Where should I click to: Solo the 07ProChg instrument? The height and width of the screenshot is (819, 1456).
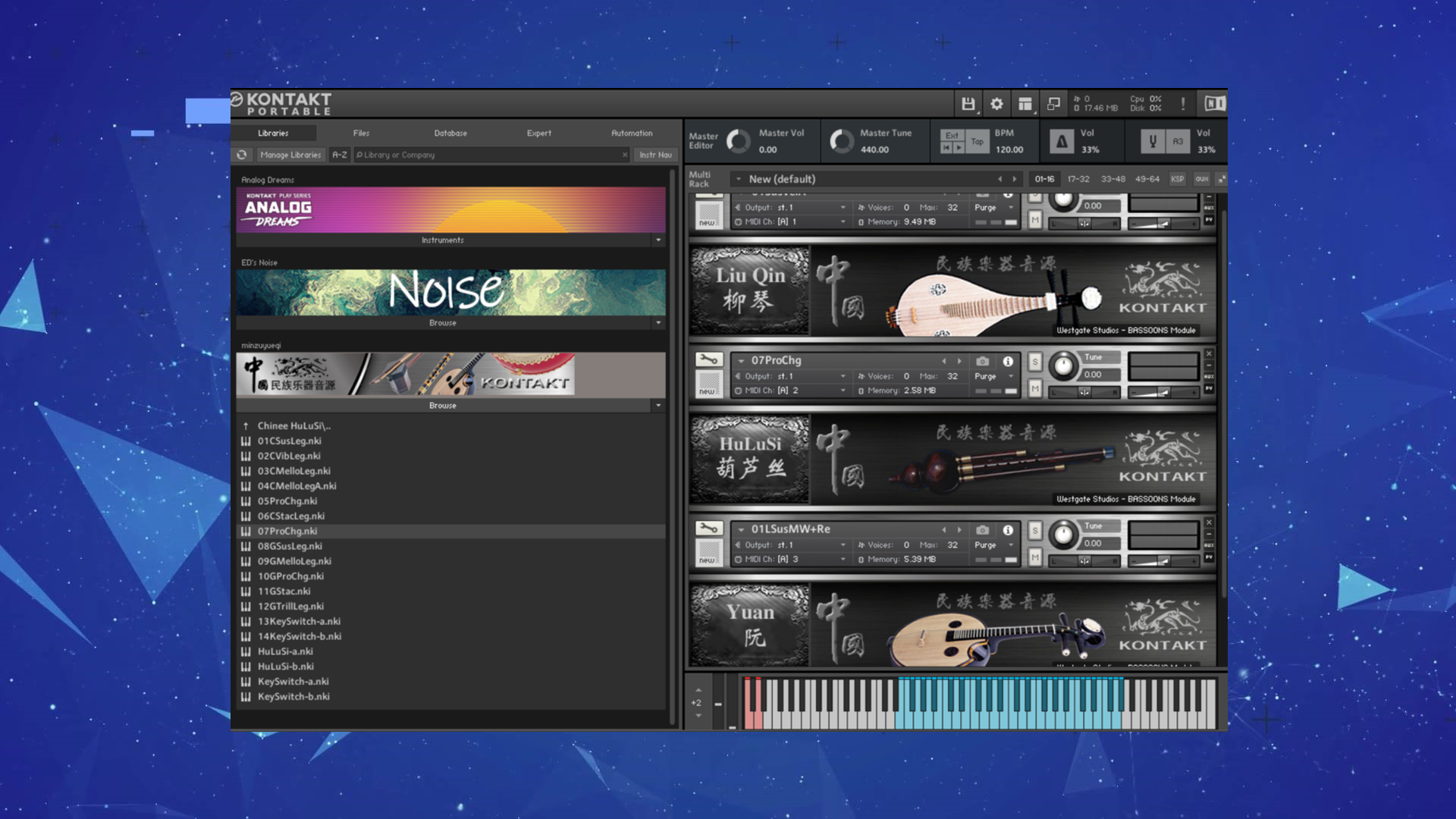[1034, 362]
